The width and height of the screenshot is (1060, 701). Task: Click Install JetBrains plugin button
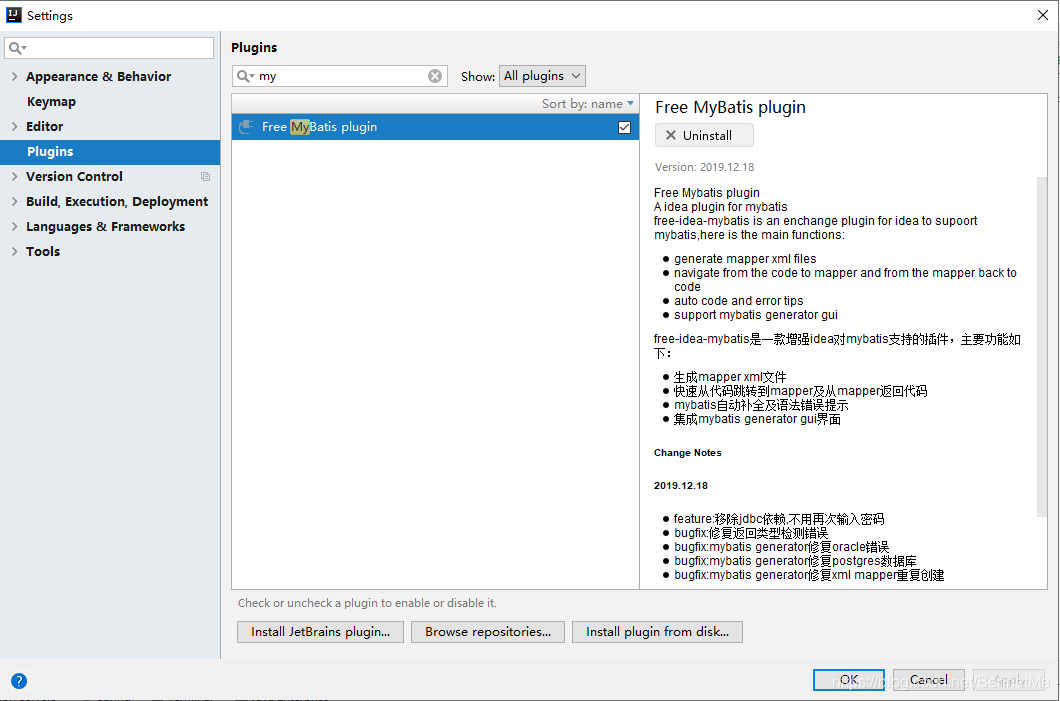tap(320, 631)
